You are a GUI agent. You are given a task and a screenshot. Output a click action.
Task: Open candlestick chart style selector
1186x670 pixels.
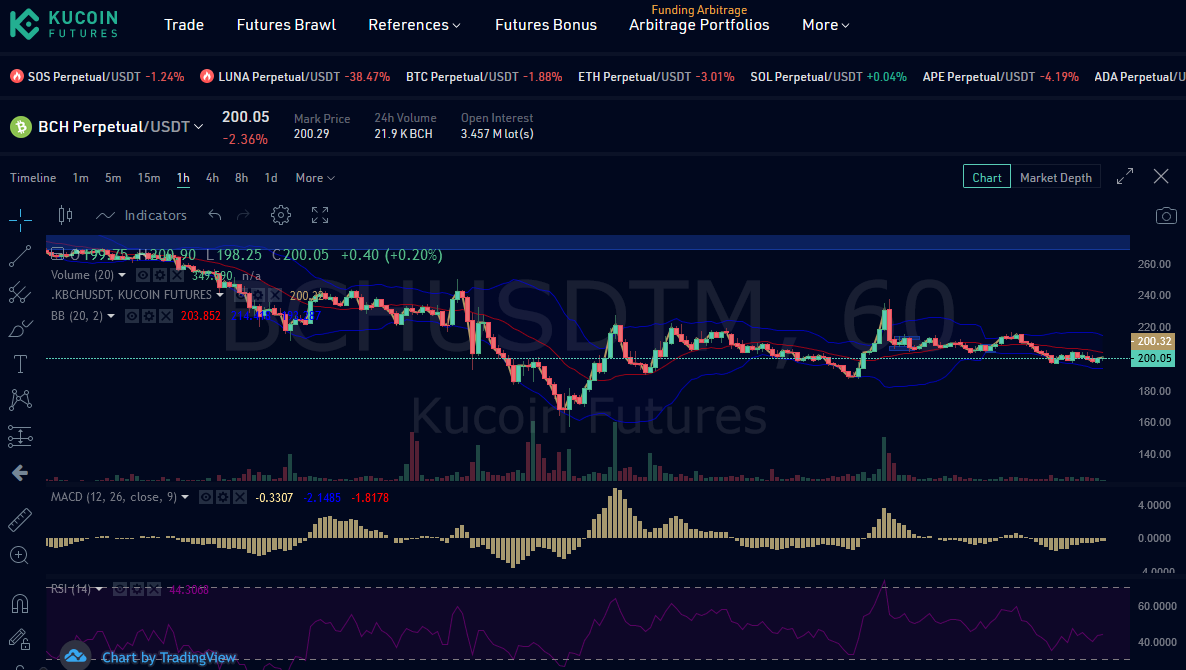66,216
